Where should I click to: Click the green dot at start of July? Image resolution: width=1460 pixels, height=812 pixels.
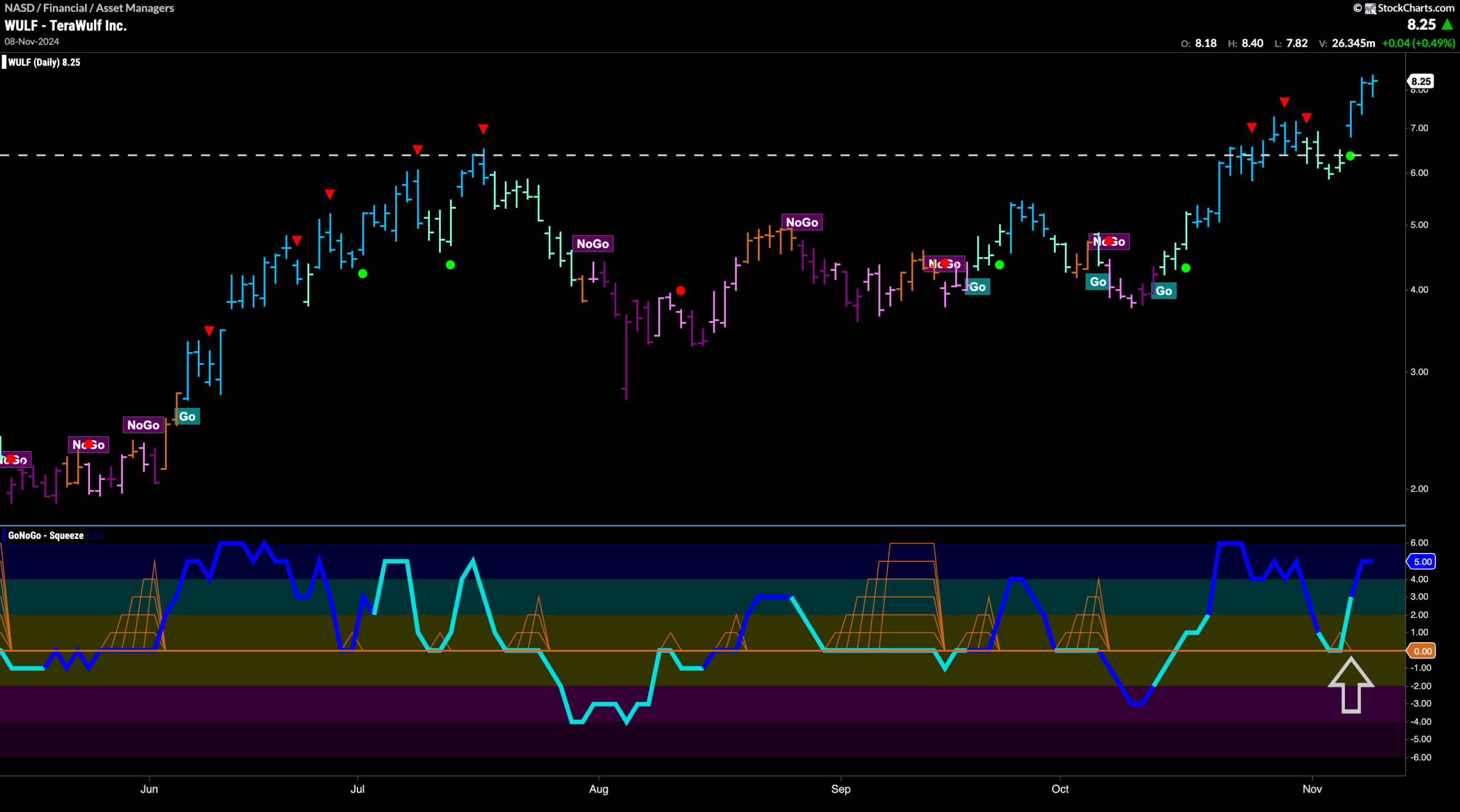[363, 274]
